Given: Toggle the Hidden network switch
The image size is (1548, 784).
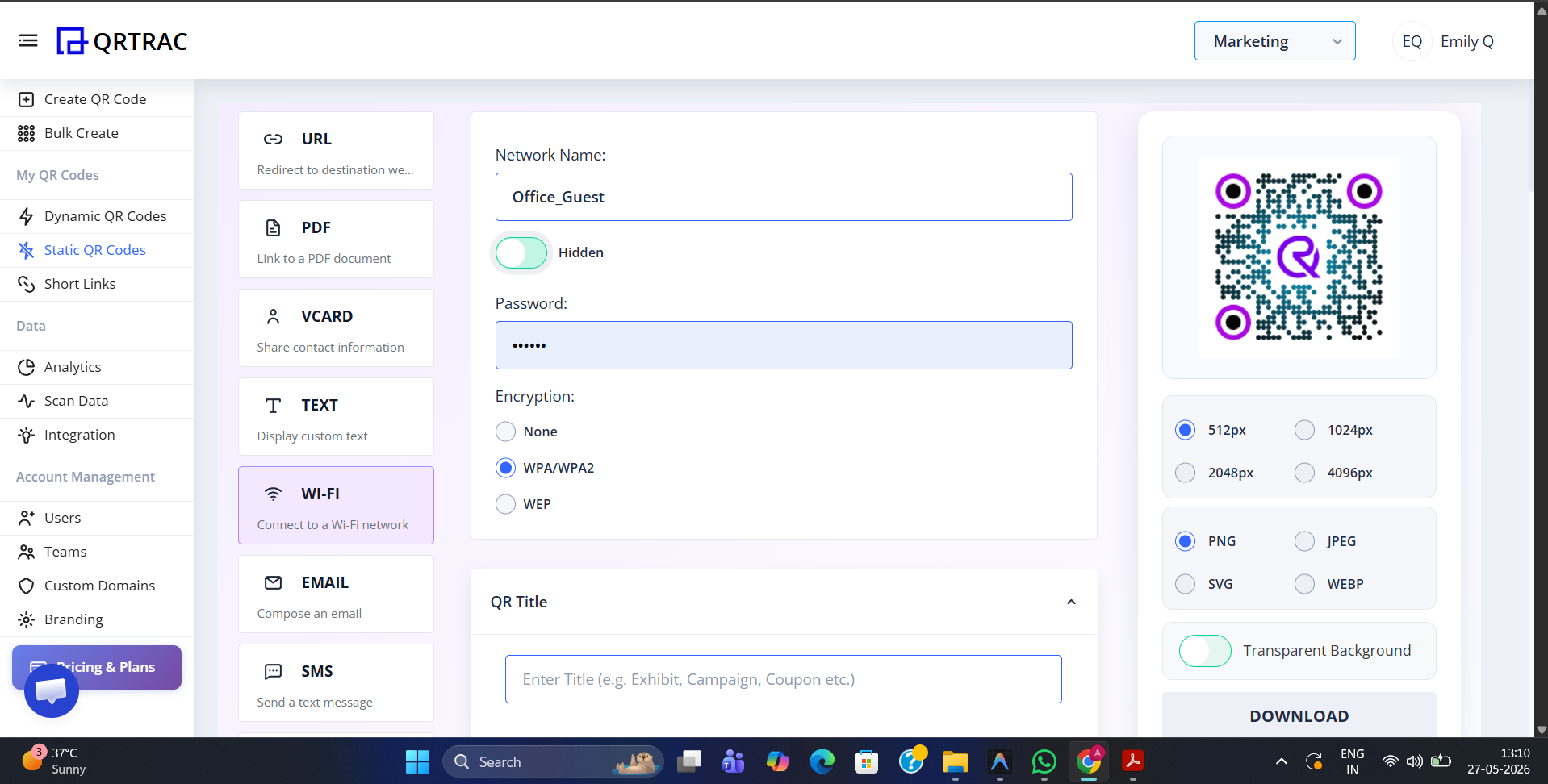Looking at the screenshot, I should (521, 252).
